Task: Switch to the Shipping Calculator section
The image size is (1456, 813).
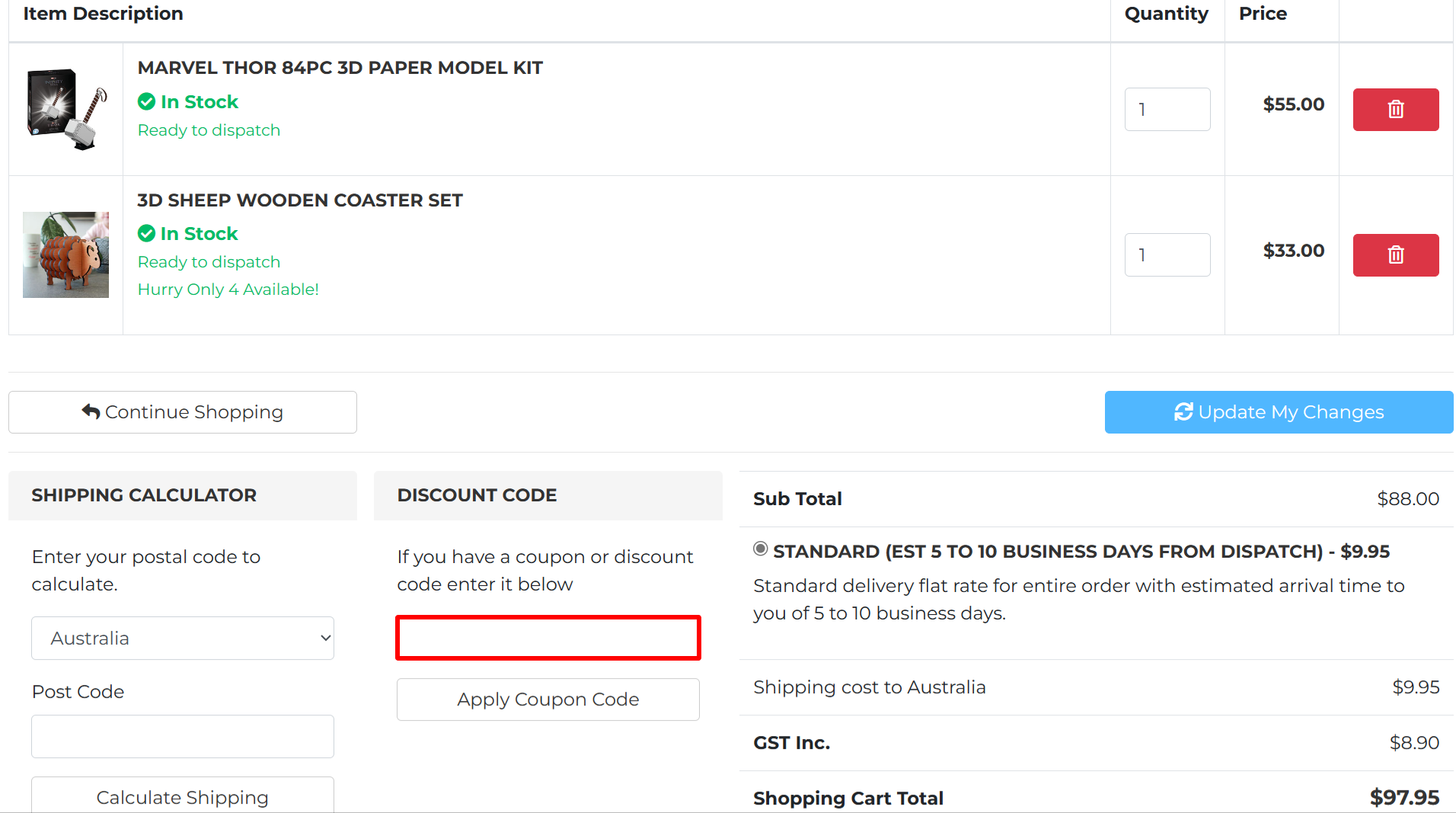Action: point(143,495)
